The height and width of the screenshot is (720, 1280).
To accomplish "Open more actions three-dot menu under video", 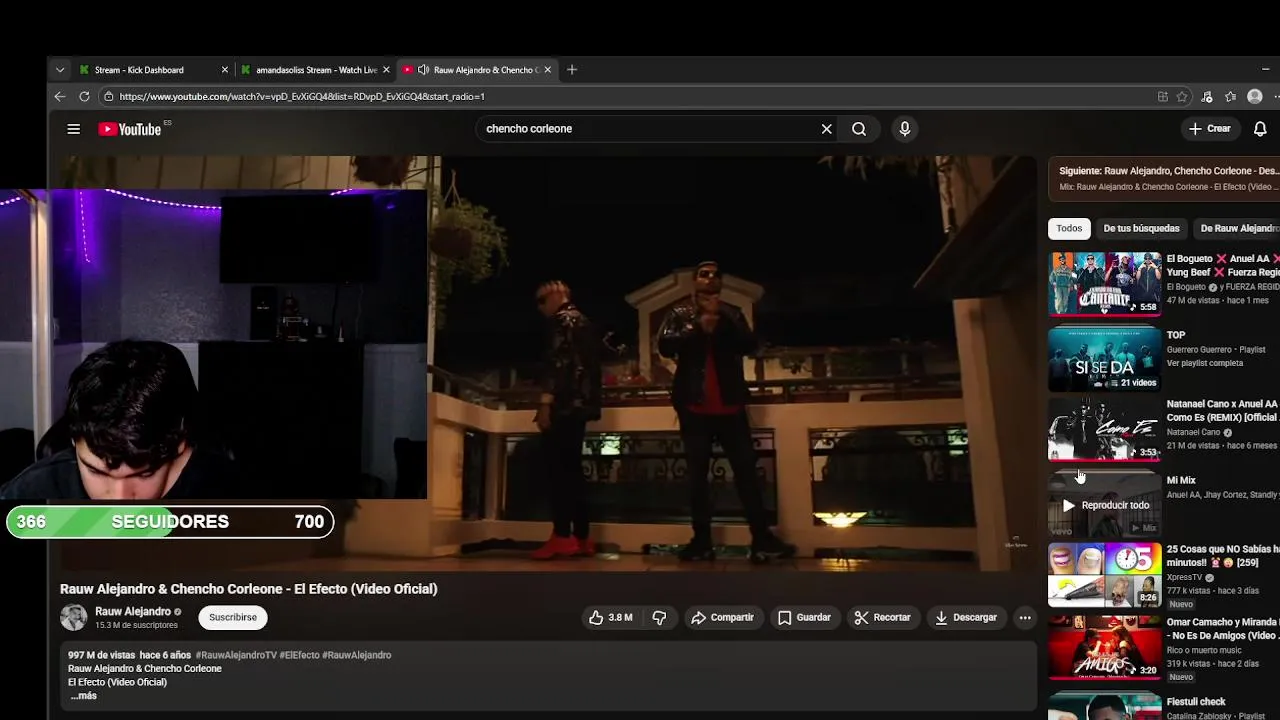I will pos(1025,618).
